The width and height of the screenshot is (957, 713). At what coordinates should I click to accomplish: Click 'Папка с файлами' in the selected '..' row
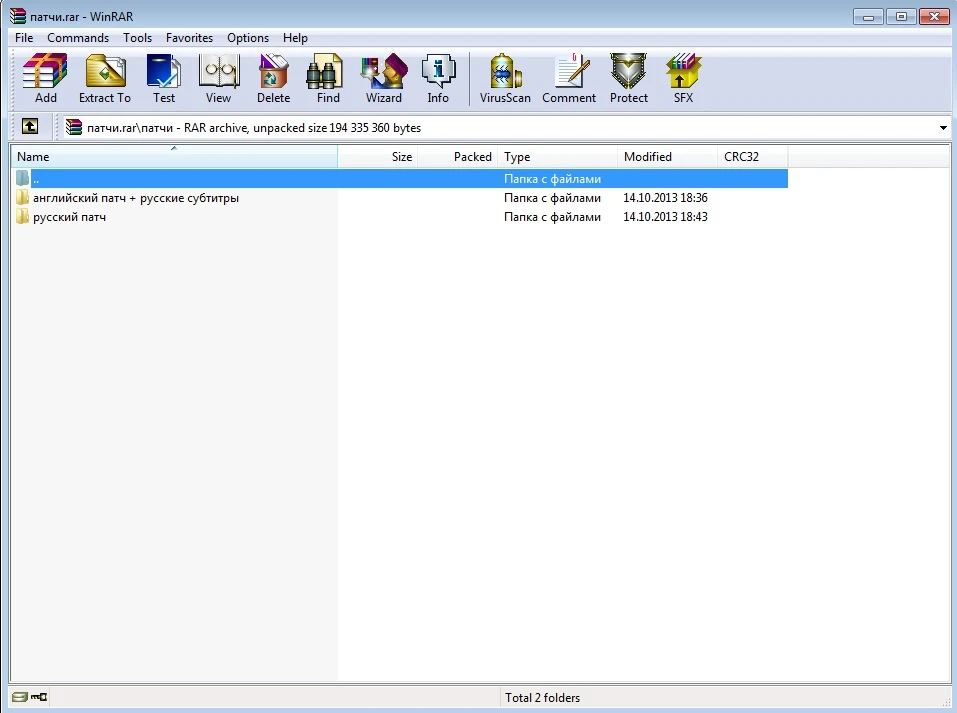(x=552, y=179)
